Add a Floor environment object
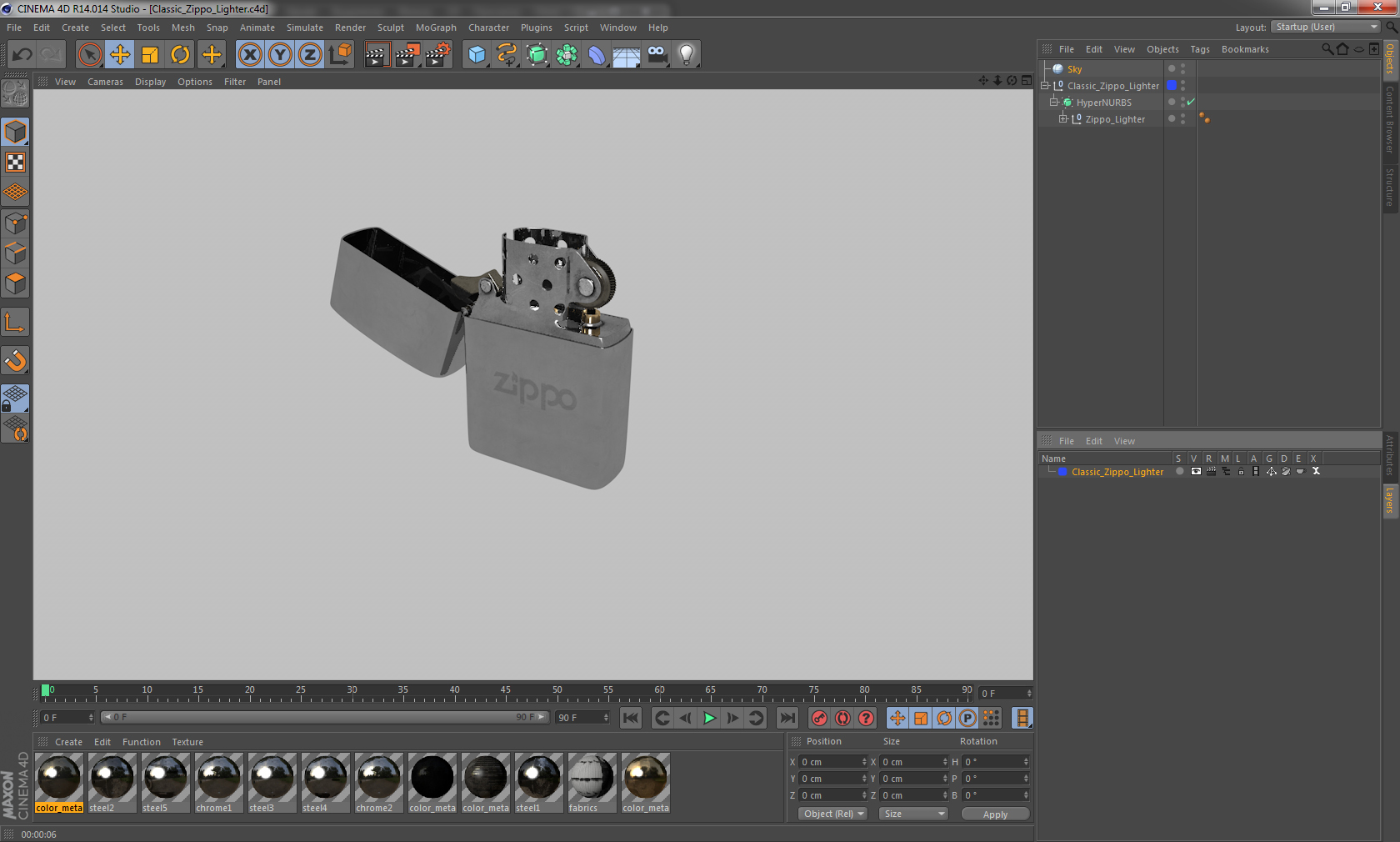 click(x=627, y=55)
